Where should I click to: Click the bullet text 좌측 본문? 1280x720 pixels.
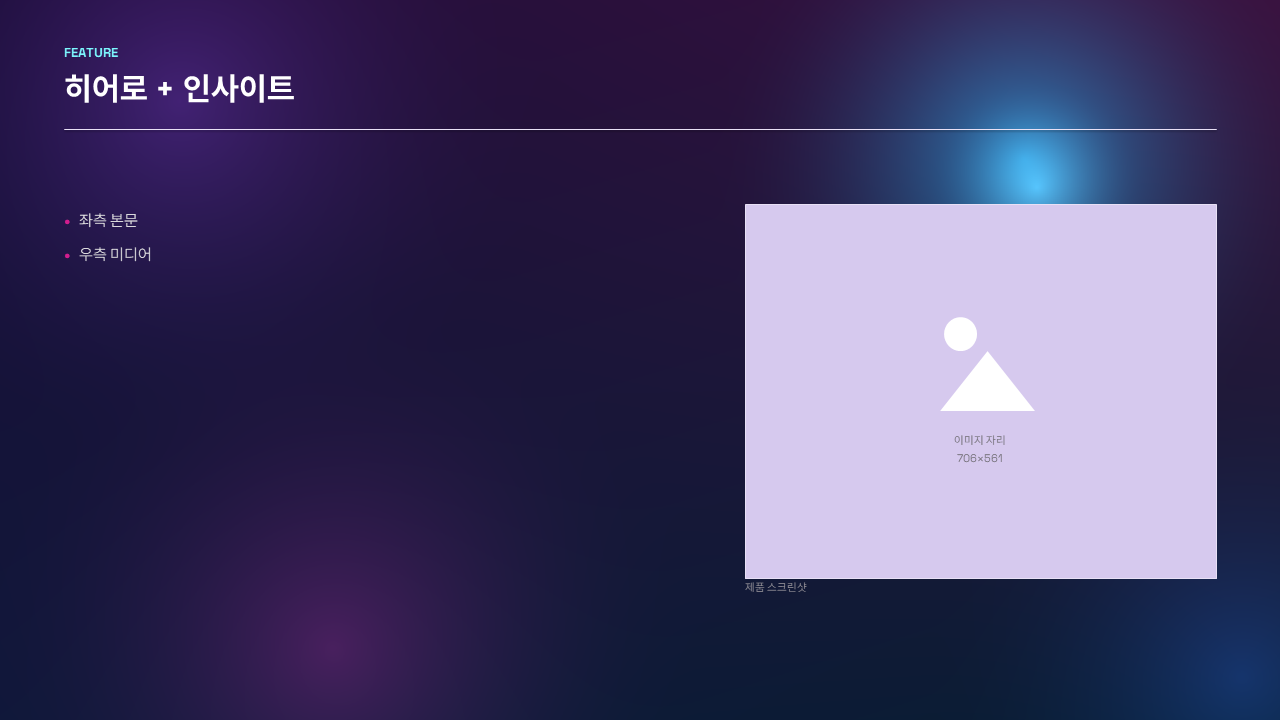108,220
